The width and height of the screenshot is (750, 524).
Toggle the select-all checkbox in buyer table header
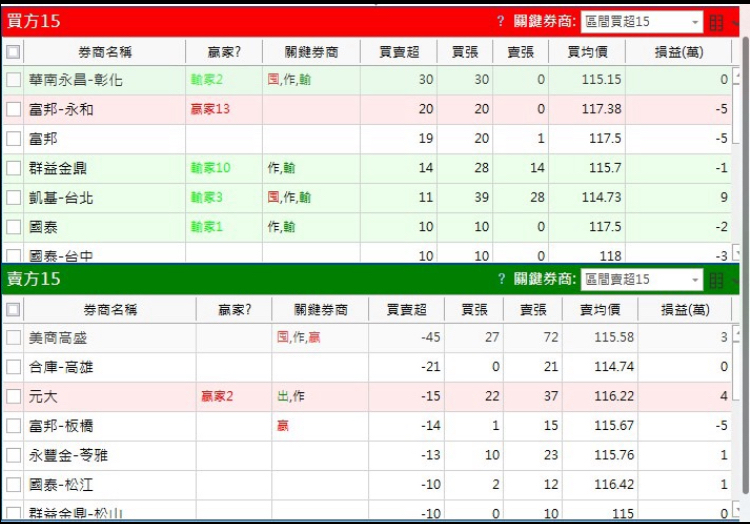[13, 52]
